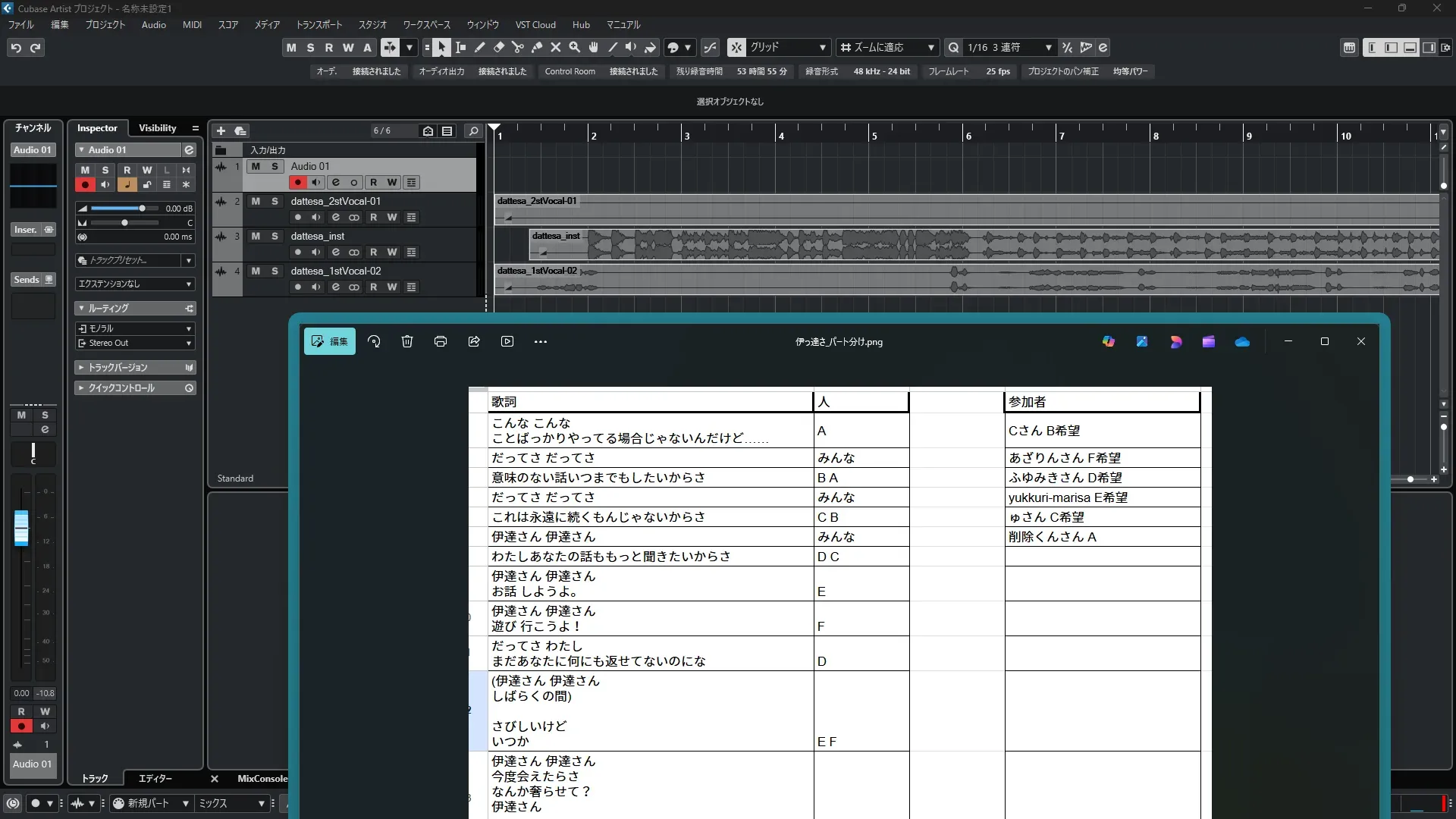
Task: Delete image with trash icon in viewer
Action: point(407,342)
